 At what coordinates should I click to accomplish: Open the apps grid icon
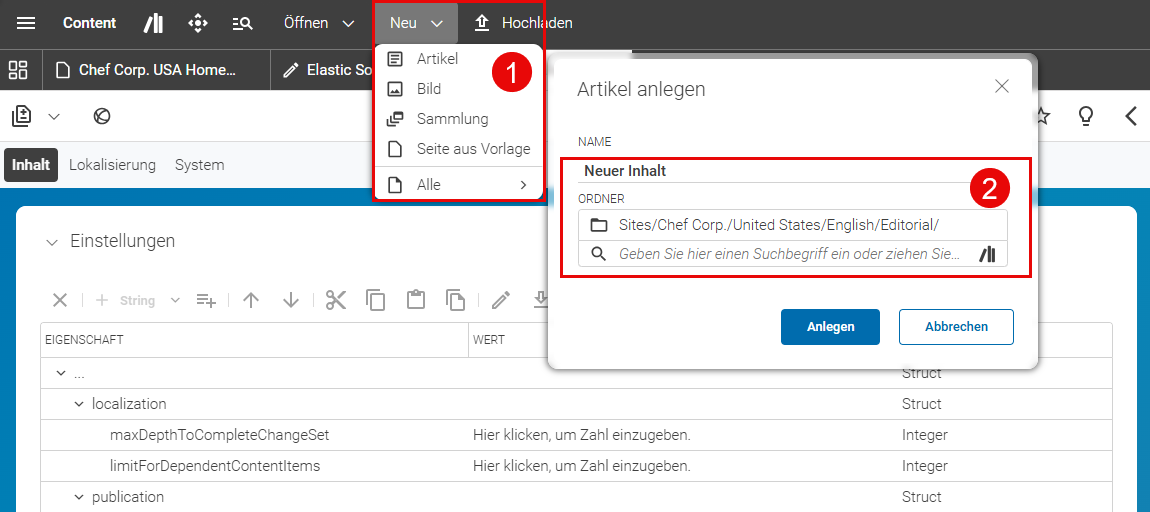pyautogui.click(x=18, y=70)
